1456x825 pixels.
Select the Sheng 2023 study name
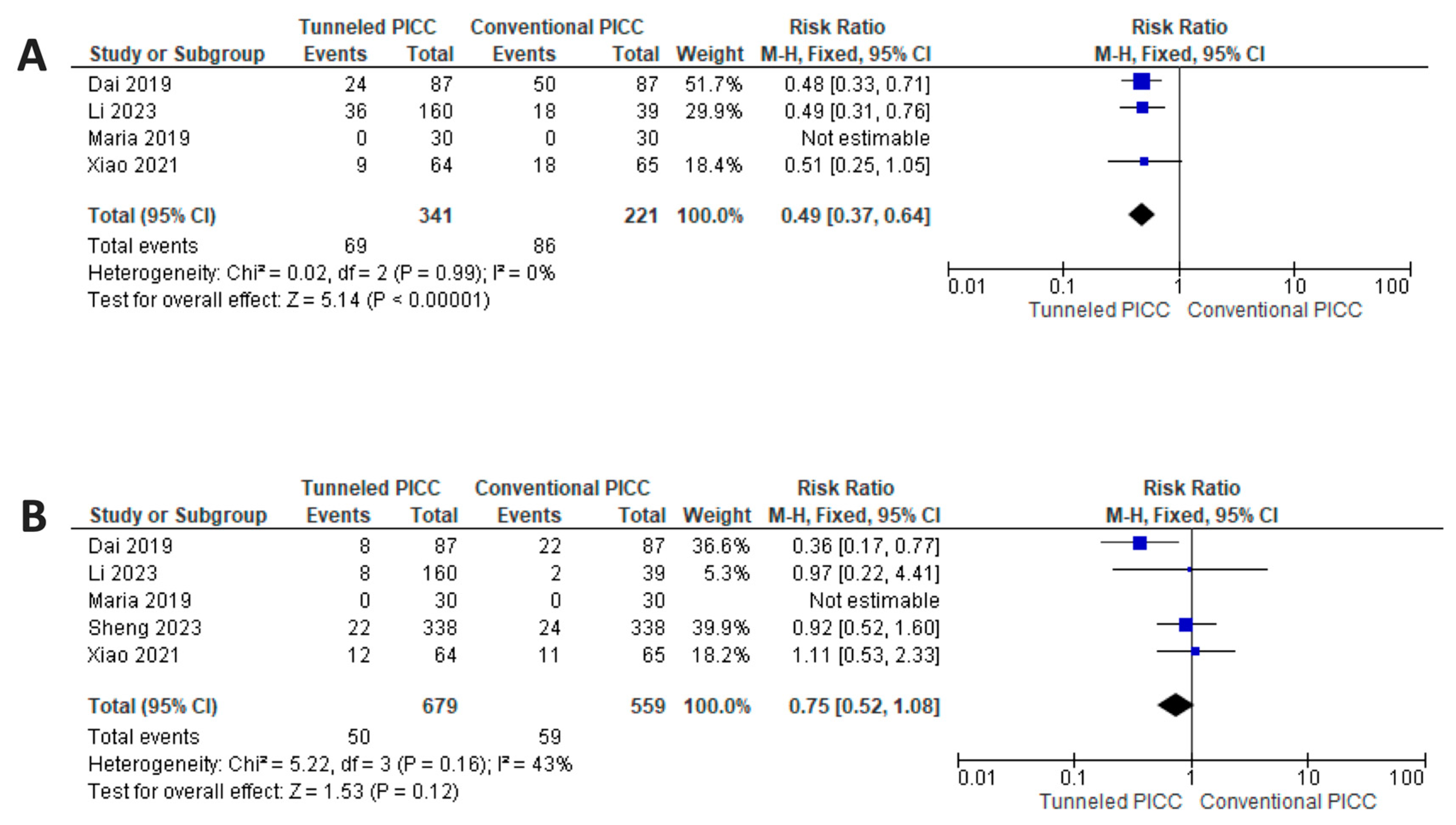click(x=145, y=628)
